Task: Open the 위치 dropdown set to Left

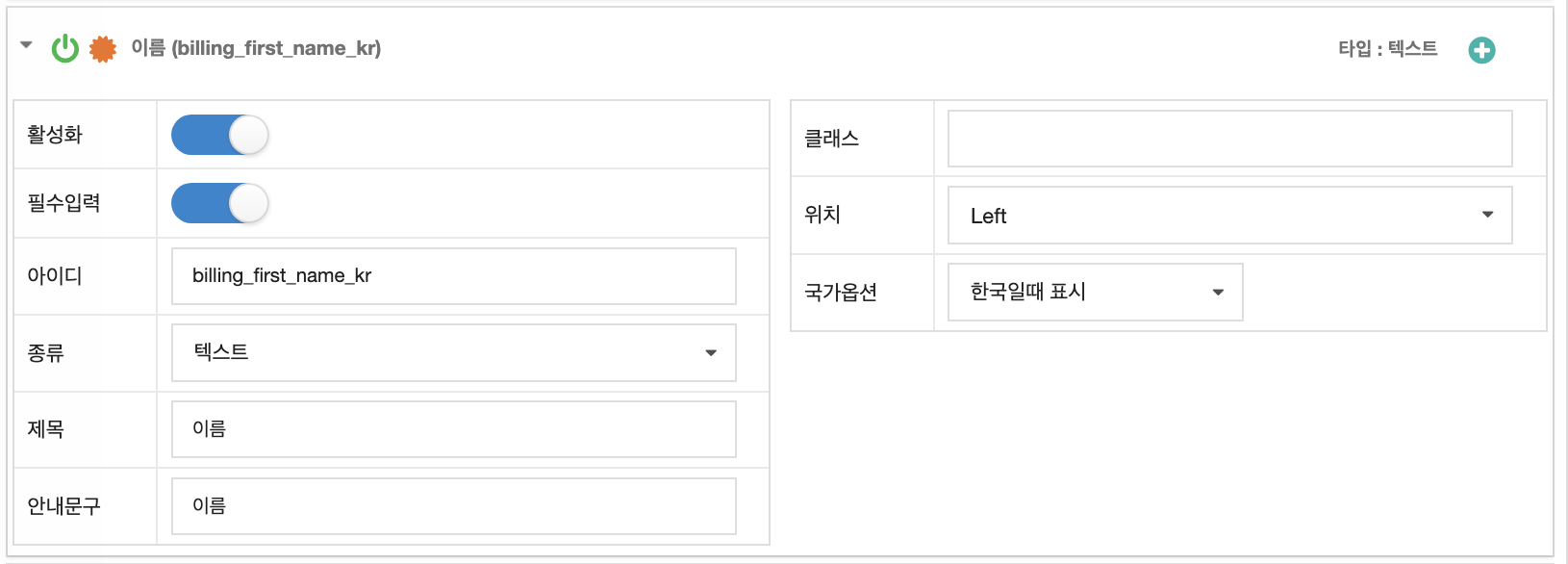Action: (1230, 216)
